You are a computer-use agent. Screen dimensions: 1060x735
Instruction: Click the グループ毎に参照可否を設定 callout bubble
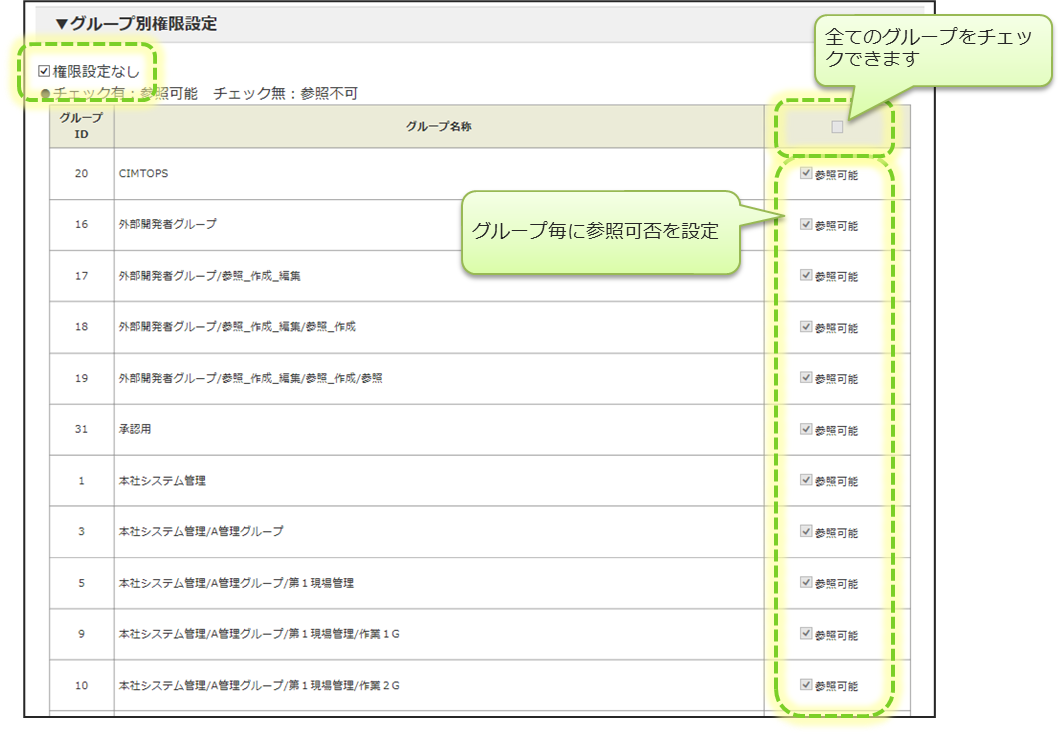pyautogui.click(x=598, y=232)
